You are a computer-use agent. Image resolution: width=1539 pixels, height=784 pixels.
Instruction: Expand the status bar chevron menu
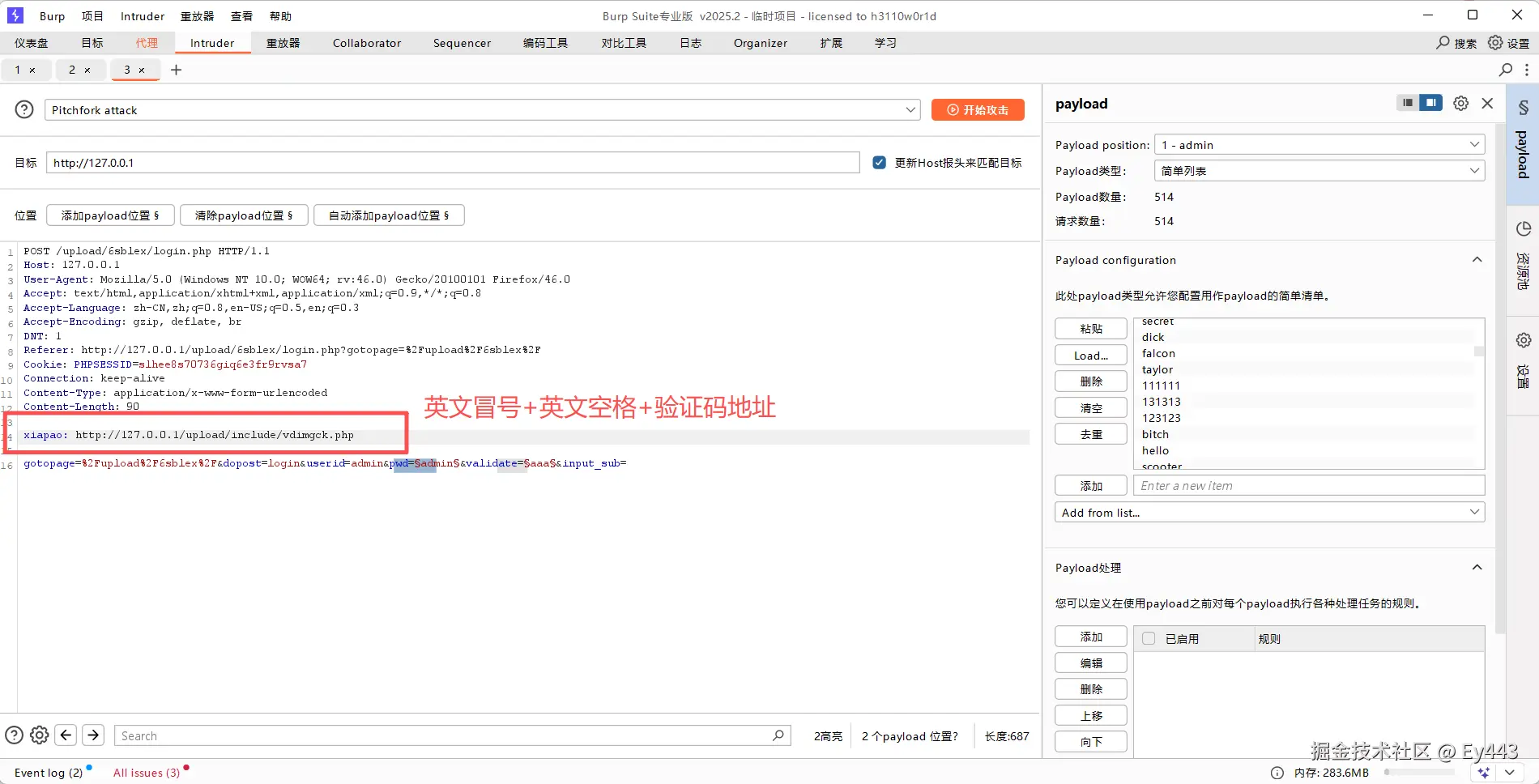tap(1510, 773)
